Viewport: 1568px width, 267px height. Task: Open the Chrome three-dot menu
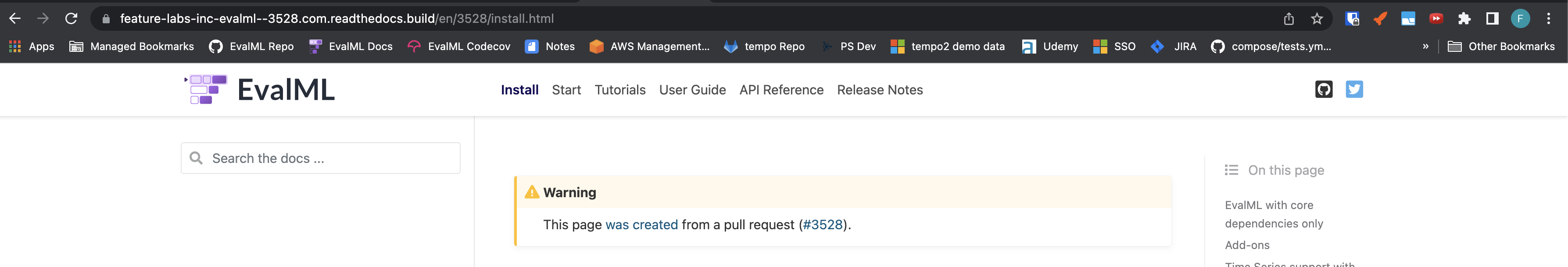click(x=1549, y=19)
